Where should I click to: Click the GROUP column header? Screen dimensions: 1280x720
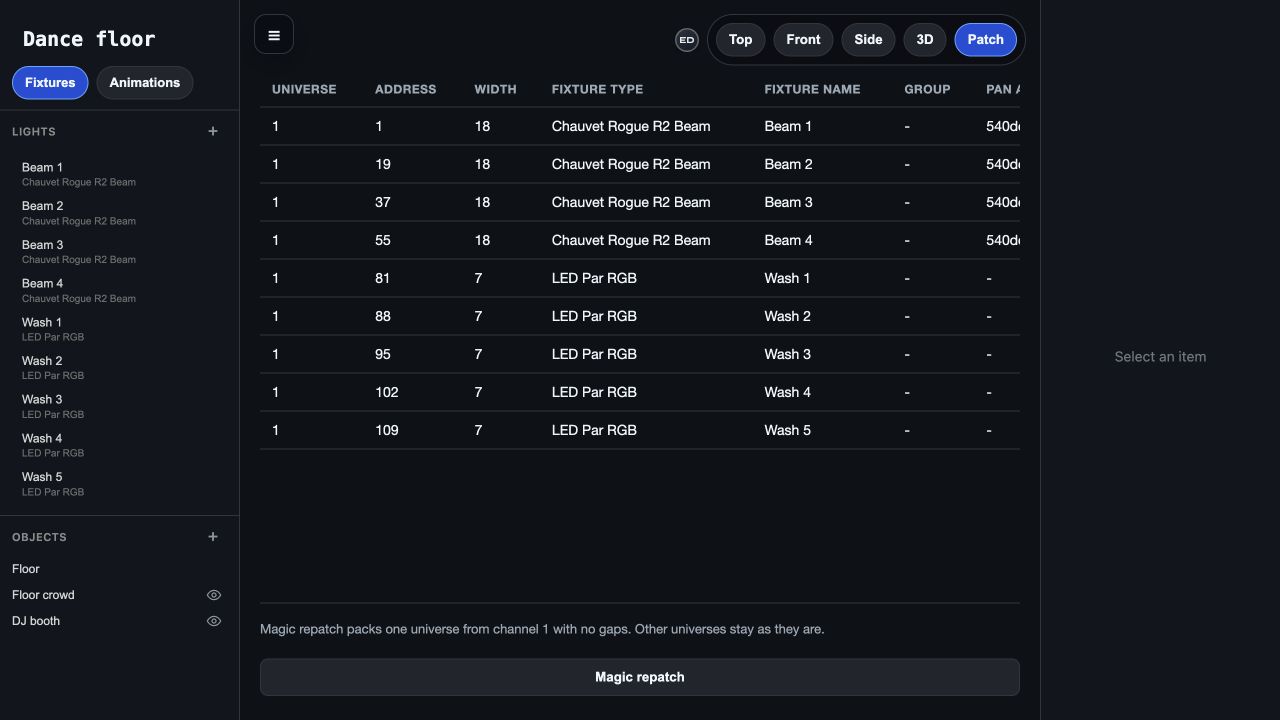click(x=927, y=89)
